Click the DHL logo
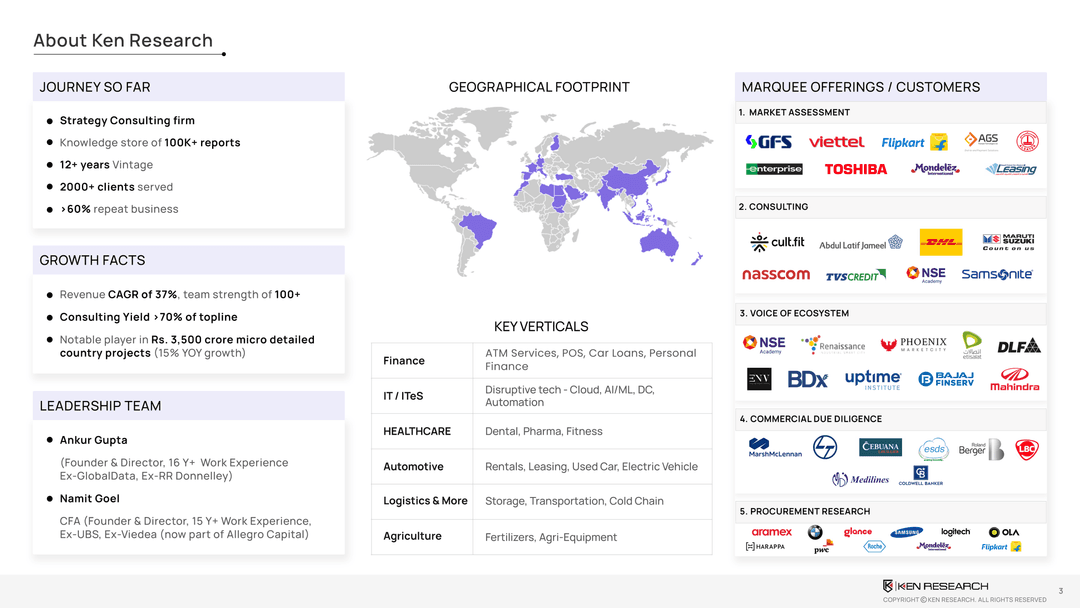 (940, 242)
